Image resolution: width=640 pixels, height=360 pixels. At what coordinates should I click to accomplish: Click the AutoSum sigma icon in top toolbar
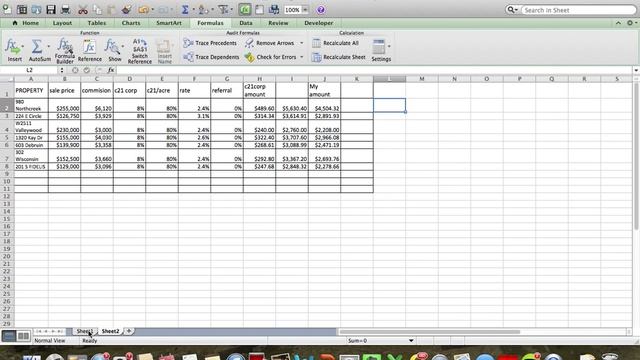[185, 9]
